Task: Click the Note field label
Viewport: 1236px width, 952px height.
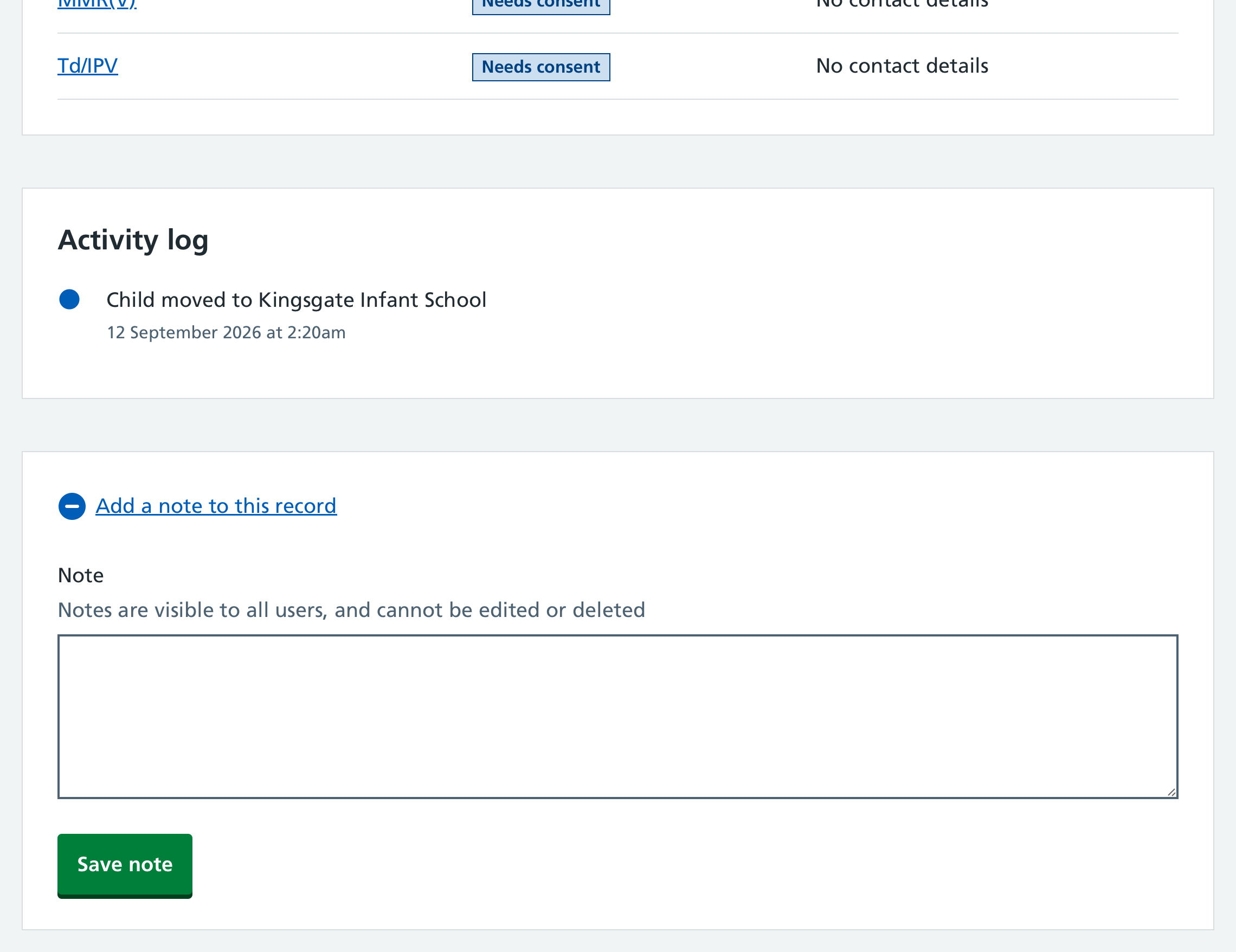Action: (81, 576)
